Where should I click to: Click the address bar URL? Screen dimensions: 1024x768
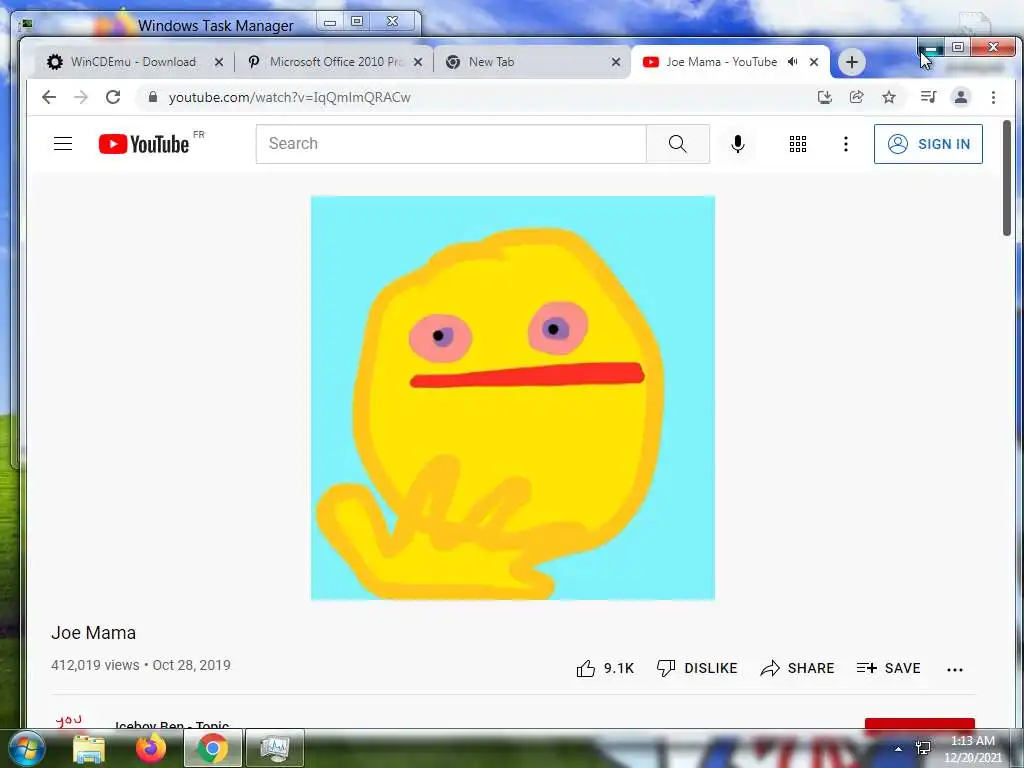[x=289, y=97]
